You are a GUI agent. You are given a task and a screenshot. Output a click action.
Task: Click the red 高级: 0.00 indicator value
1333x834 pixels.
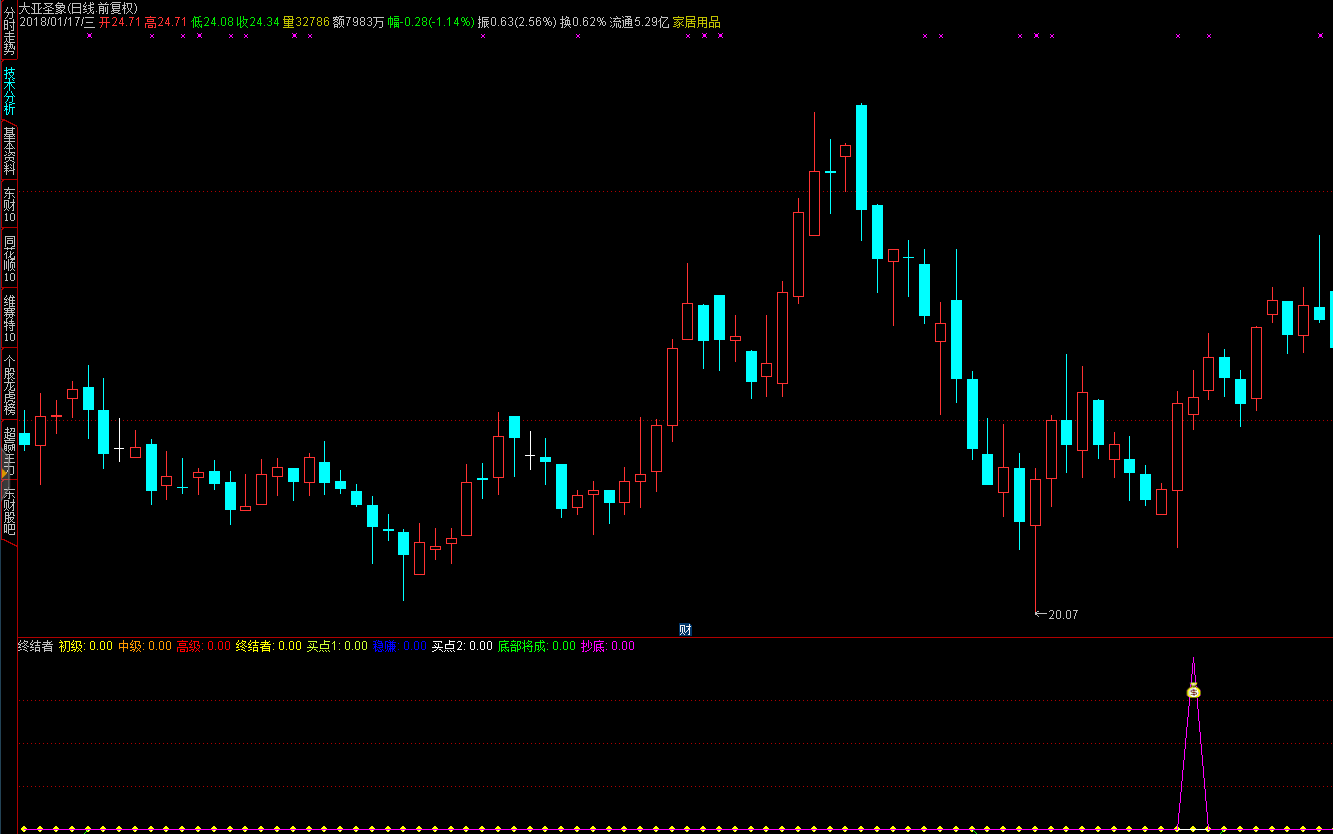tap(204, 646)
